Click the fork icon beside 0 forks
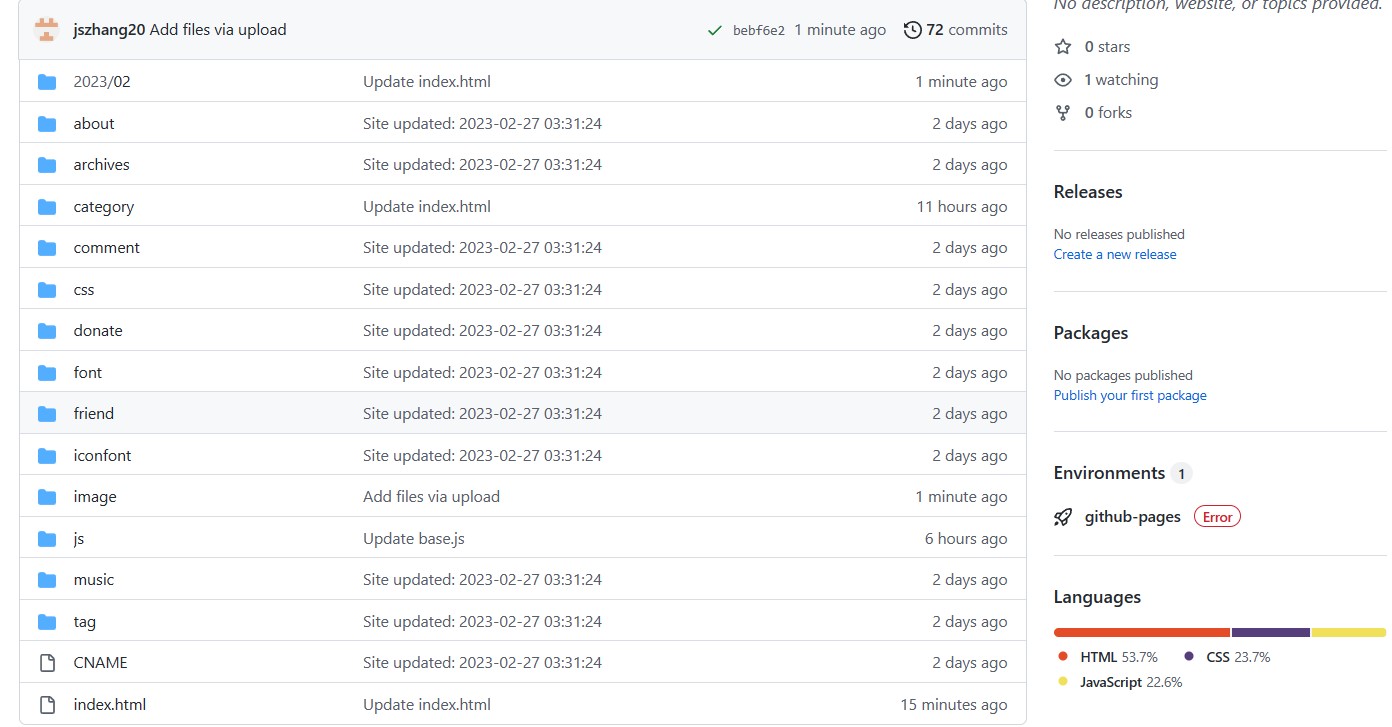The image size is (1392, 727). point(1063,113)
